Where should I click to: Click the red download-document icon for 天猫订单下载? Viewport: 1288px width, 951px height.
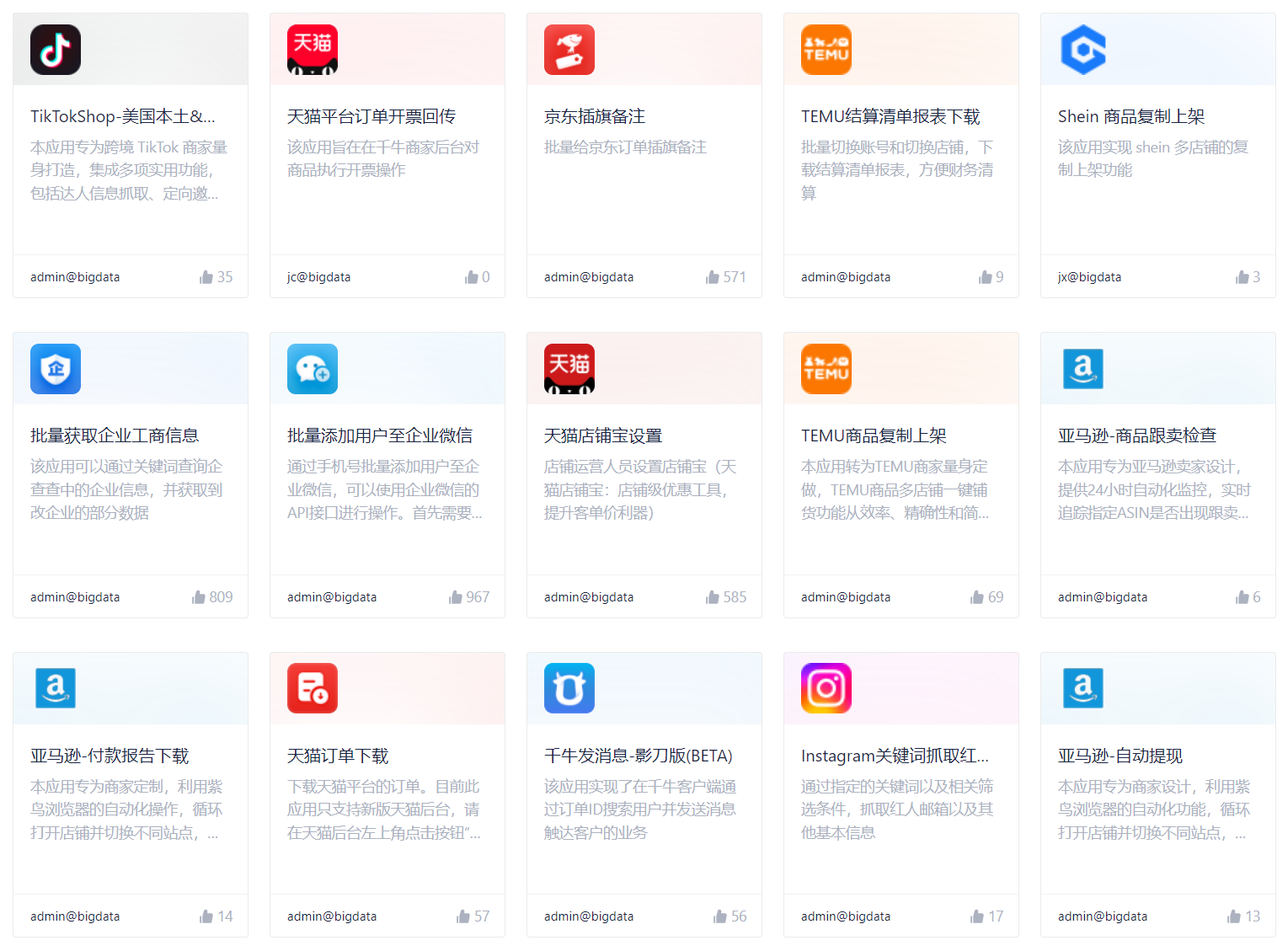tap(313, 688)
